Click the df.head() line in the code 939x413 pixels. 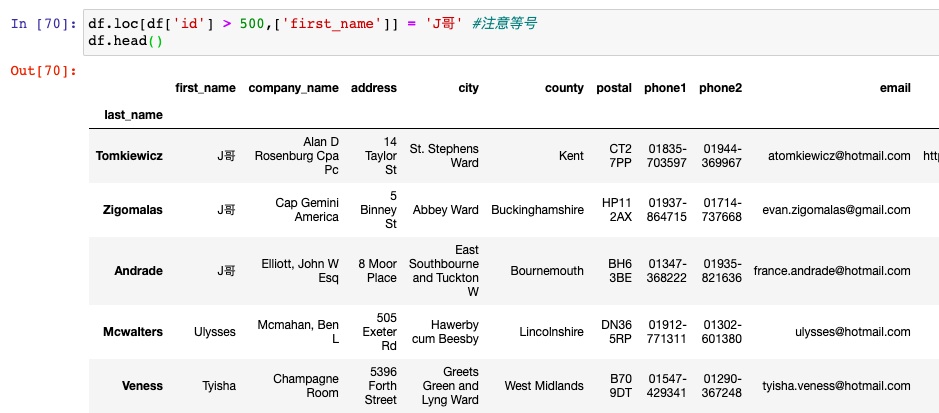(x=125, y=40)
